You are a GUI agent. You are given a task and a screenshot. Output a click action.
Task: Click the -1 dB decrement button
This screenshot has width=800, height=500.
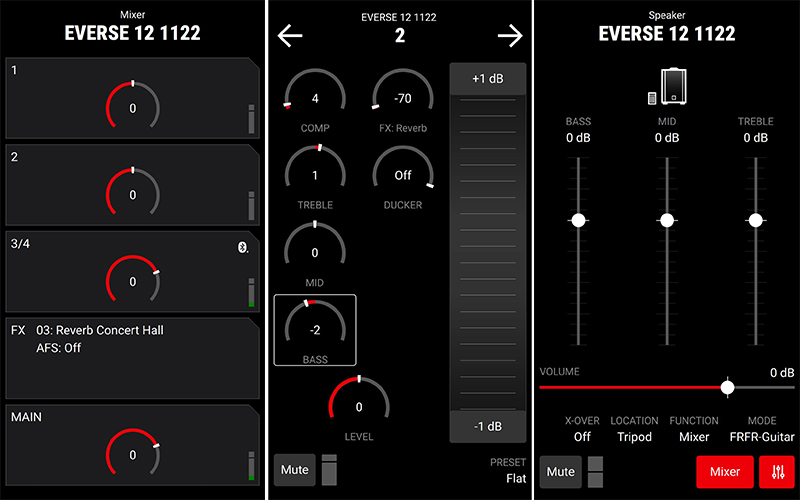pyautogui.click(x=487, y=427)
